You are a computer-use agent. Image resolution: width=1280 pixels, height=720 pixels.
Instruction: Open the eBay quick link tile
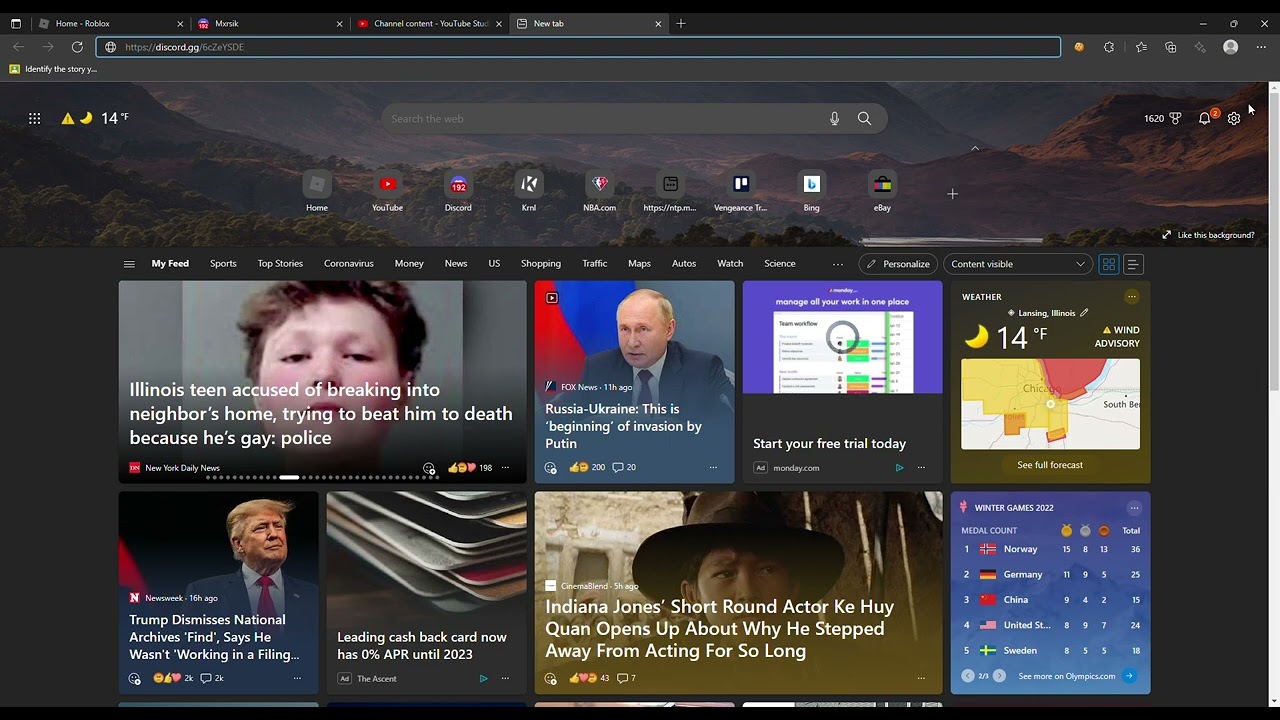pos(882,191)
